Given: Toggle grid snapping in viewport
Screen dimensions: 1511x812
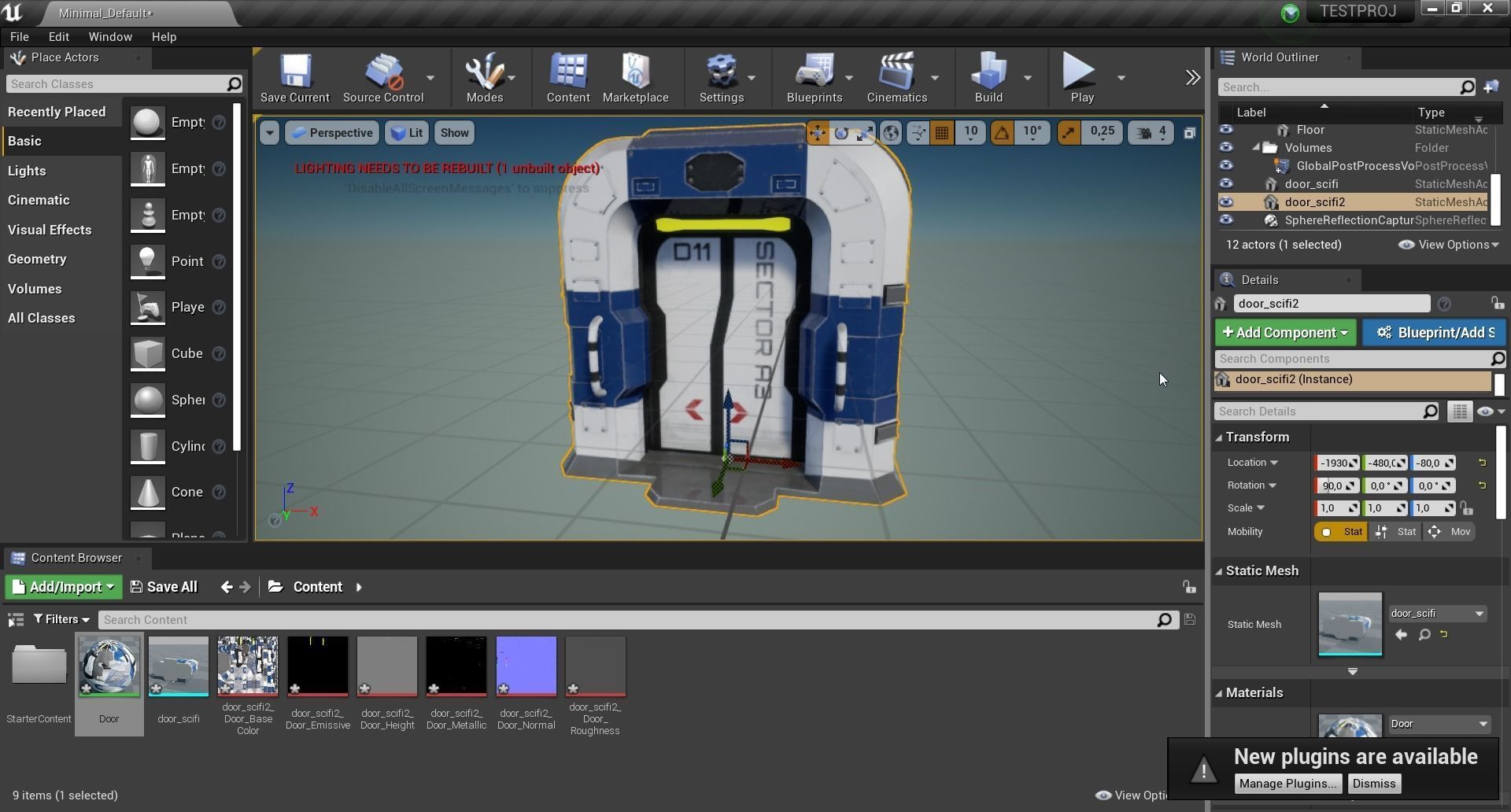Looking at the screenshot, I should [941, 133].
